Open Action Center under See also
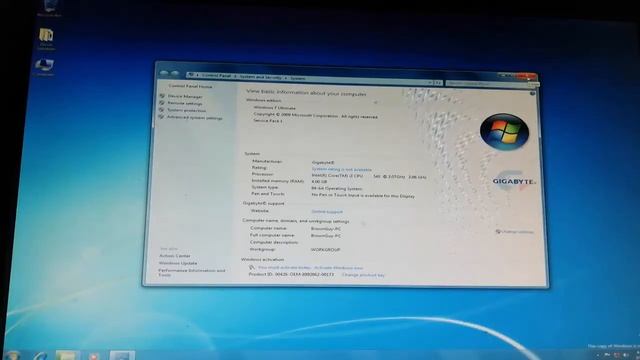 coord(175,256)
